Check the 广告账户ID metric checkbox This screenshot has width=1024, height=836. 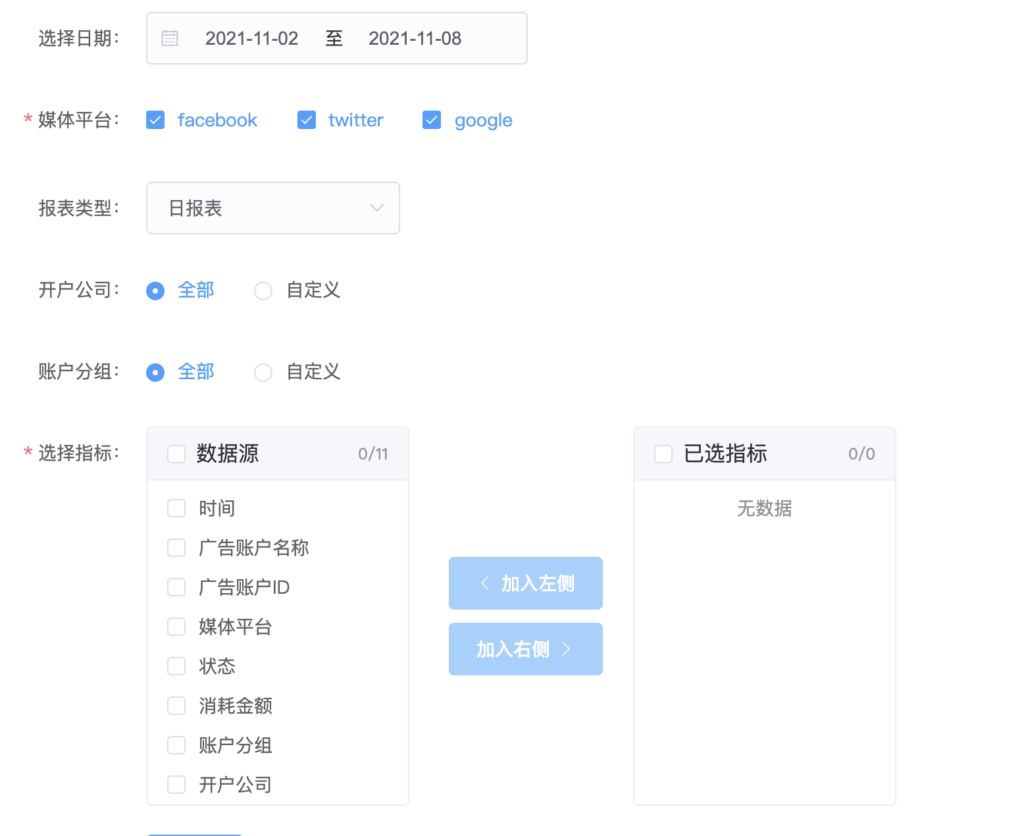(x=177, y=587)
